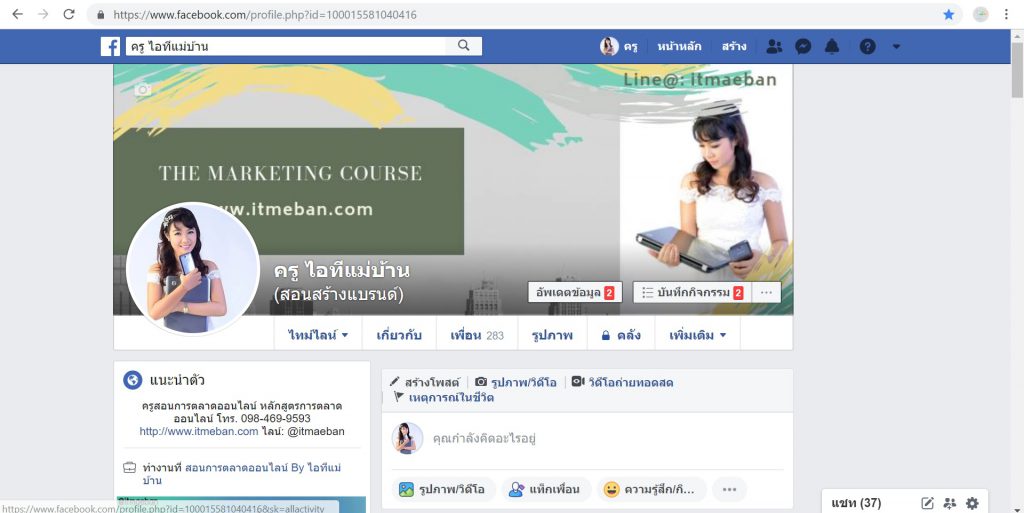Click the สร้าง create link

(x=734, y=46)
